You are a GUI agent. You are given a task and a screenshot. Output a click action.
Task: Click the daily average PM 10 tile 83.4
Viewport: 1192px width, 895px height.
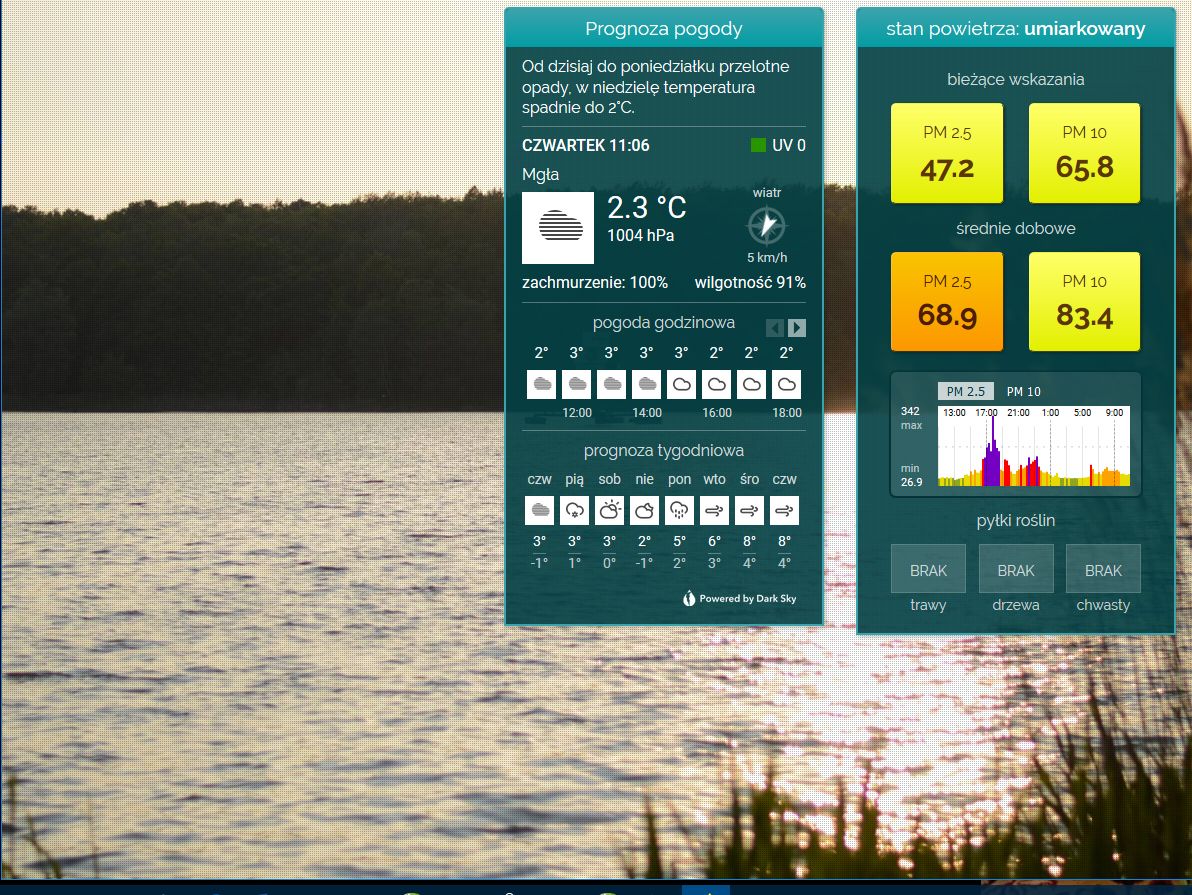pyautogui.click(x=1084, y=302)
